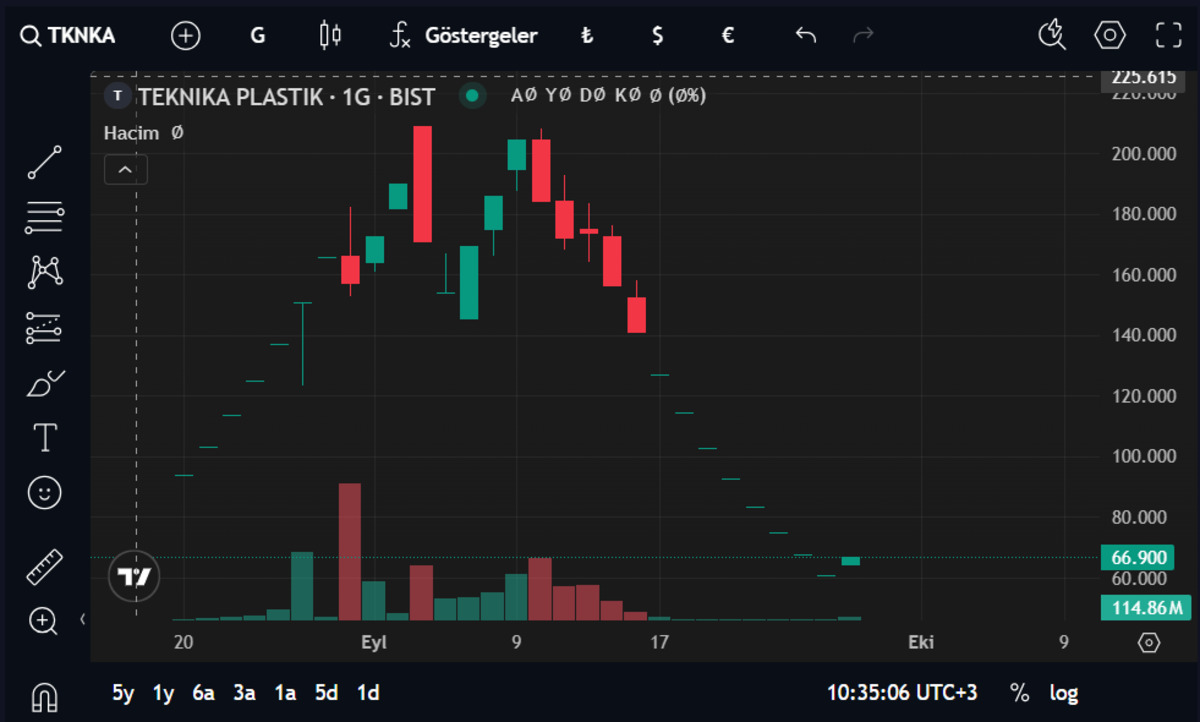
Task: Select the forecasting and measurement tool
Action: tap(45, 327)
